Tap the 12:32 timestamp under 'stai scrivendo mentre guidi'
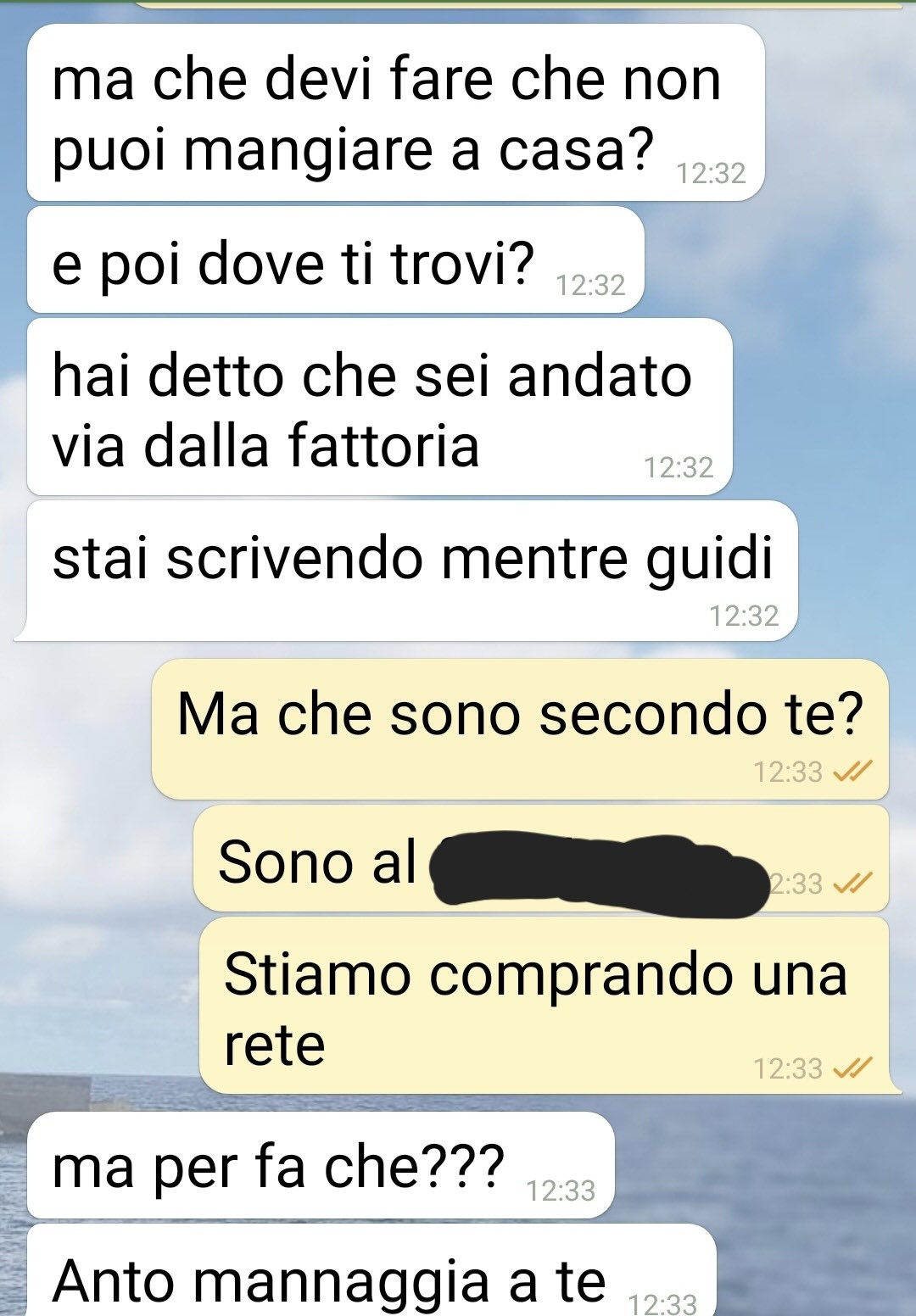This screenshot has width=916, height=1316. pyautogui.click(x=744, y=615)
